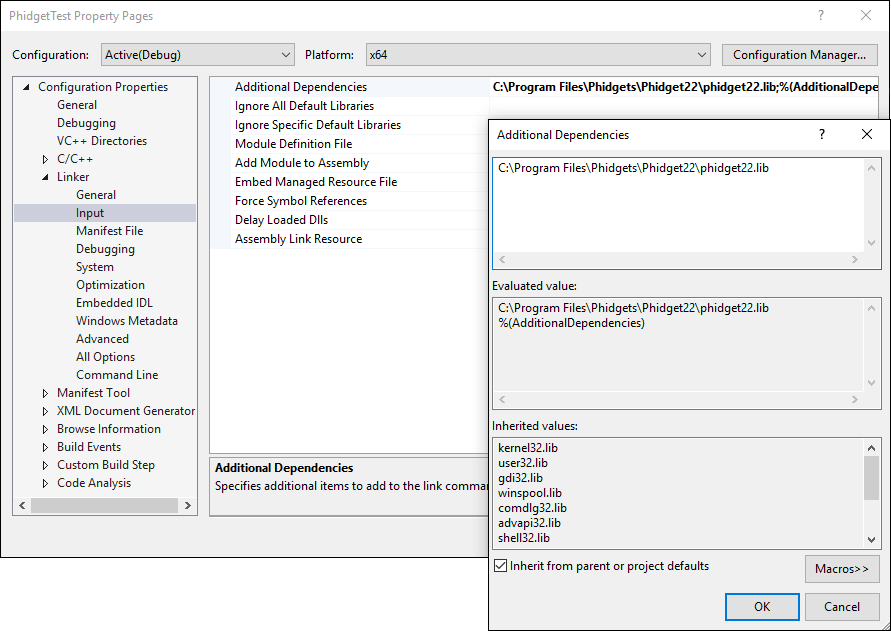
Task: Click the Property Pages help question mark
Action: tap(821, 15)
